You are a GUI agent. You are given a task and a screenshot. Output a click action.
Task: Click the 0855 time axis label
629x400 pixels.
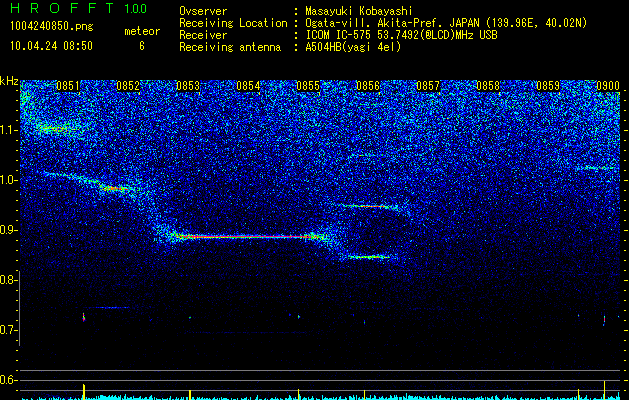pyautogui.click(x=308, y=86)
